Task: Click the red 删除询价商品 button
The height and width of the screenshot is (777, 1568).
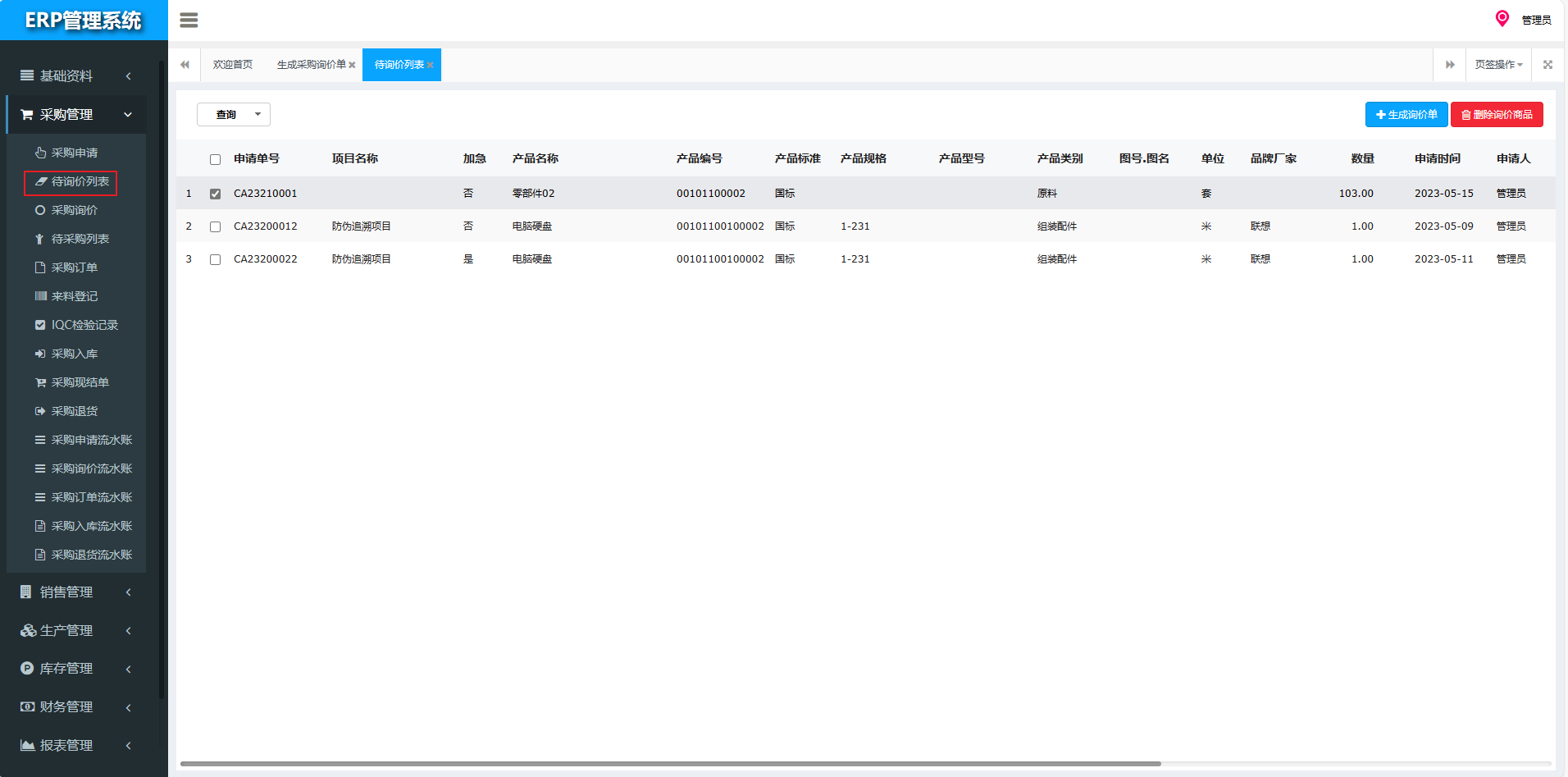Action: (1497, 115)
